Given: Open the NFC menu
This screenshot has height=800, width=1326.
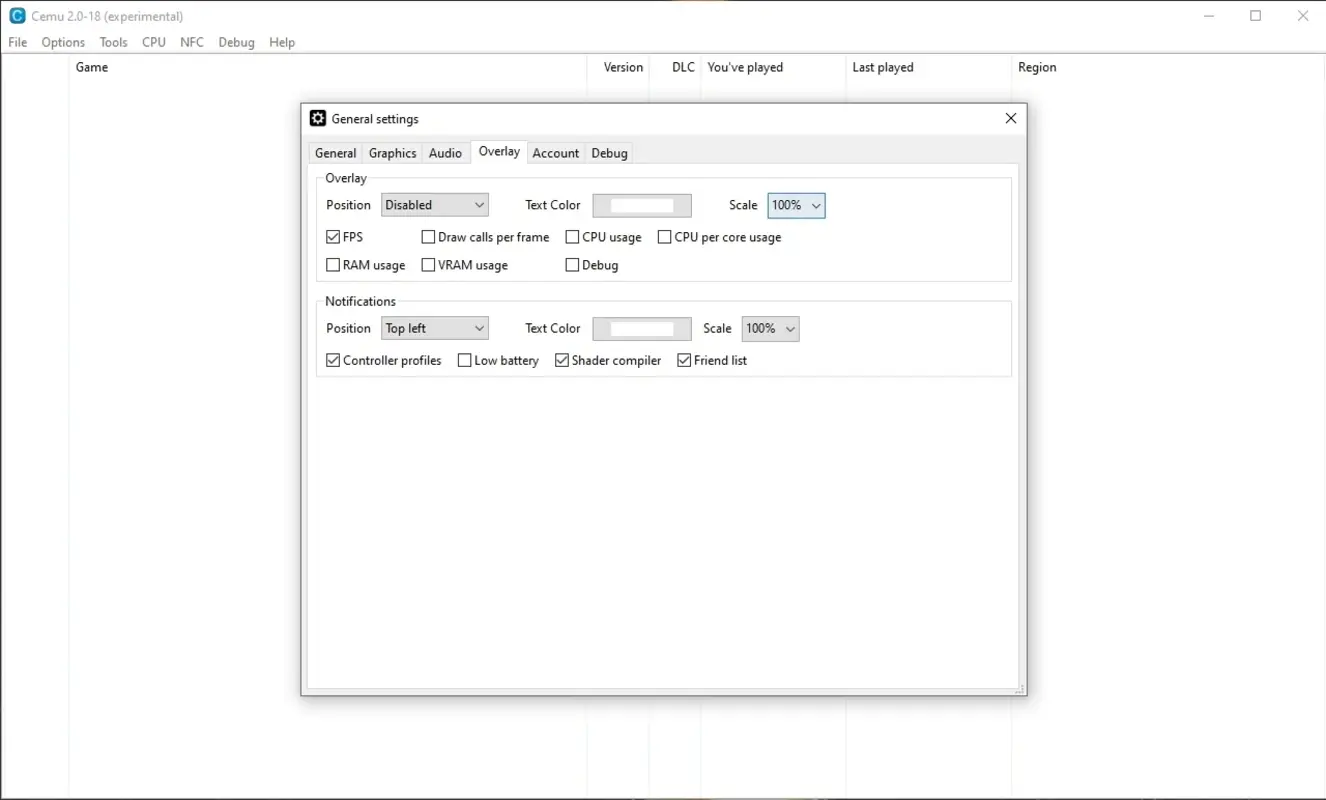Looking at the screenshot, I should (x=192, y=42).
